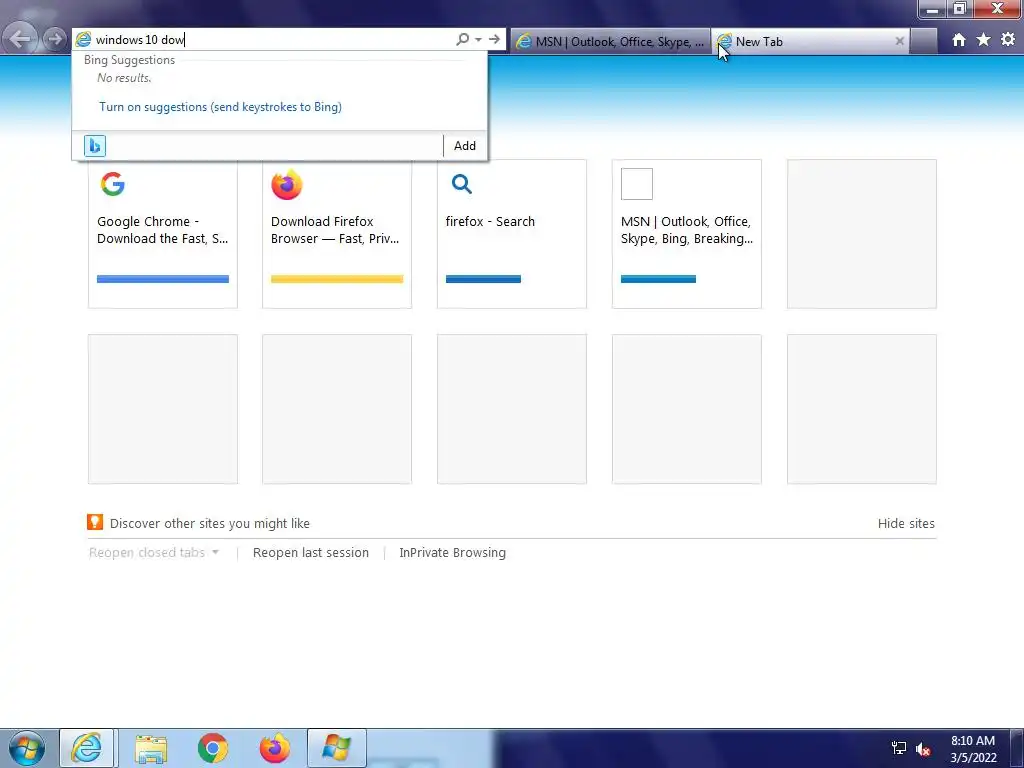The height and width of the screenshot is (768, 1024).
Task: Open Windows Explorer folder in taskbar
Action: click(151, 748)
